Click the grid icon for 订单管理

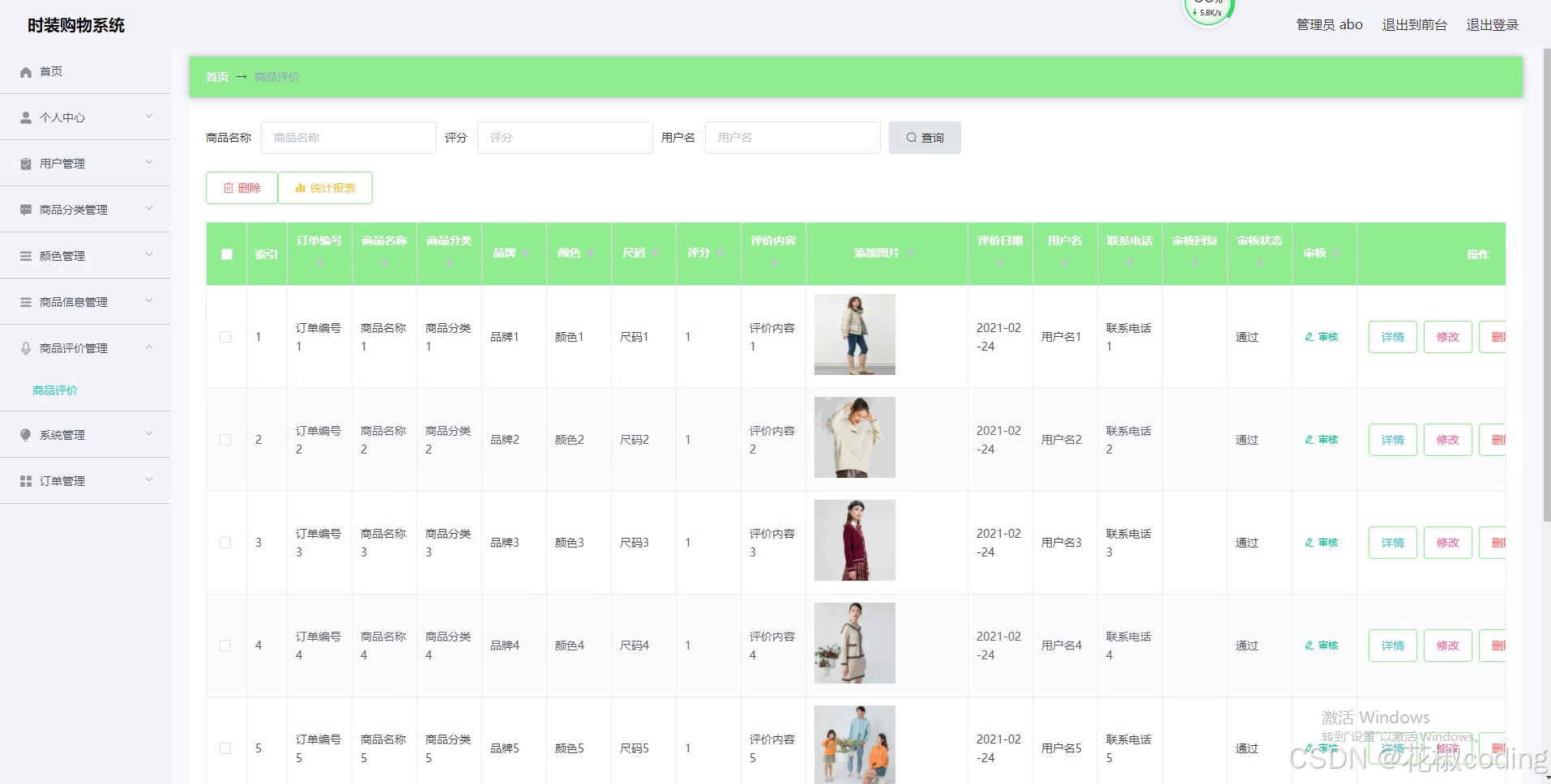tap(26, 481)
